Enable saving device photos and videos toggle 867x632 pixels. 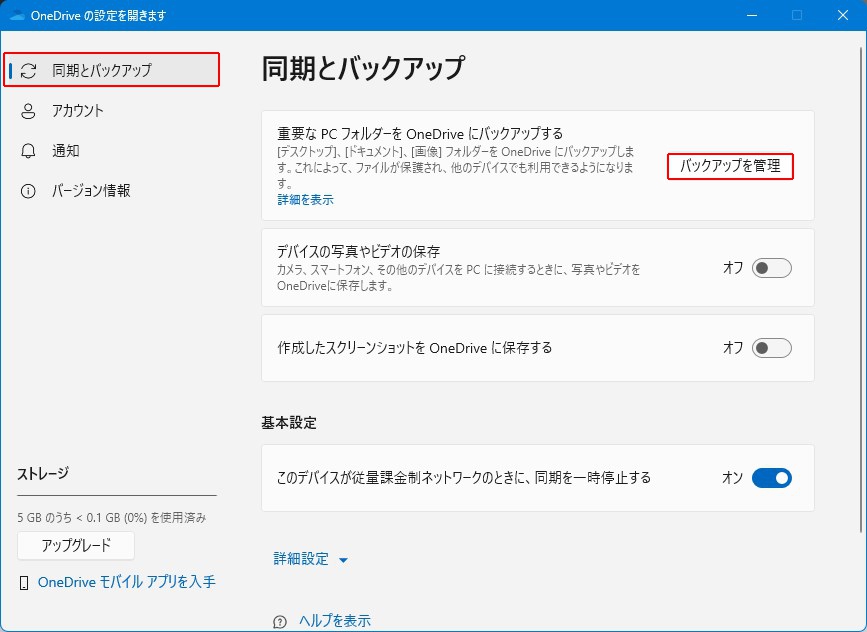(x=771, y=268)
